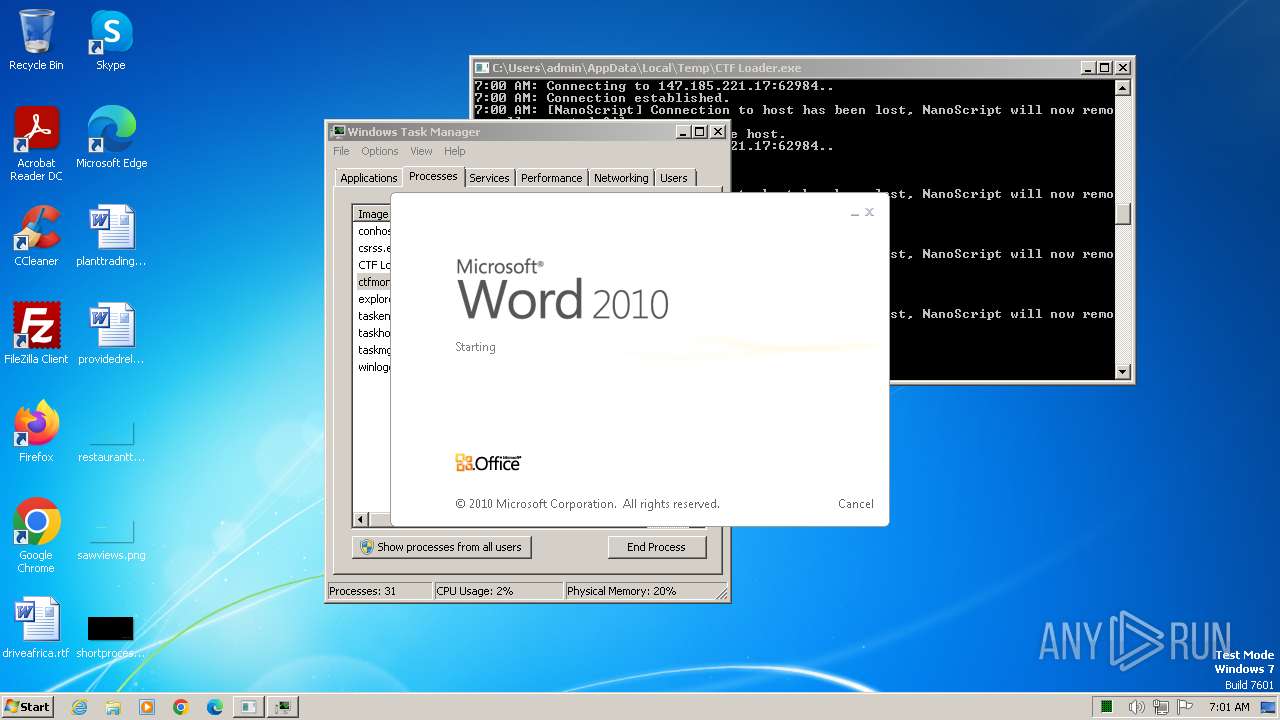
Task: Open Task Manager title bar icon menu
Action: tap(338, 132)
